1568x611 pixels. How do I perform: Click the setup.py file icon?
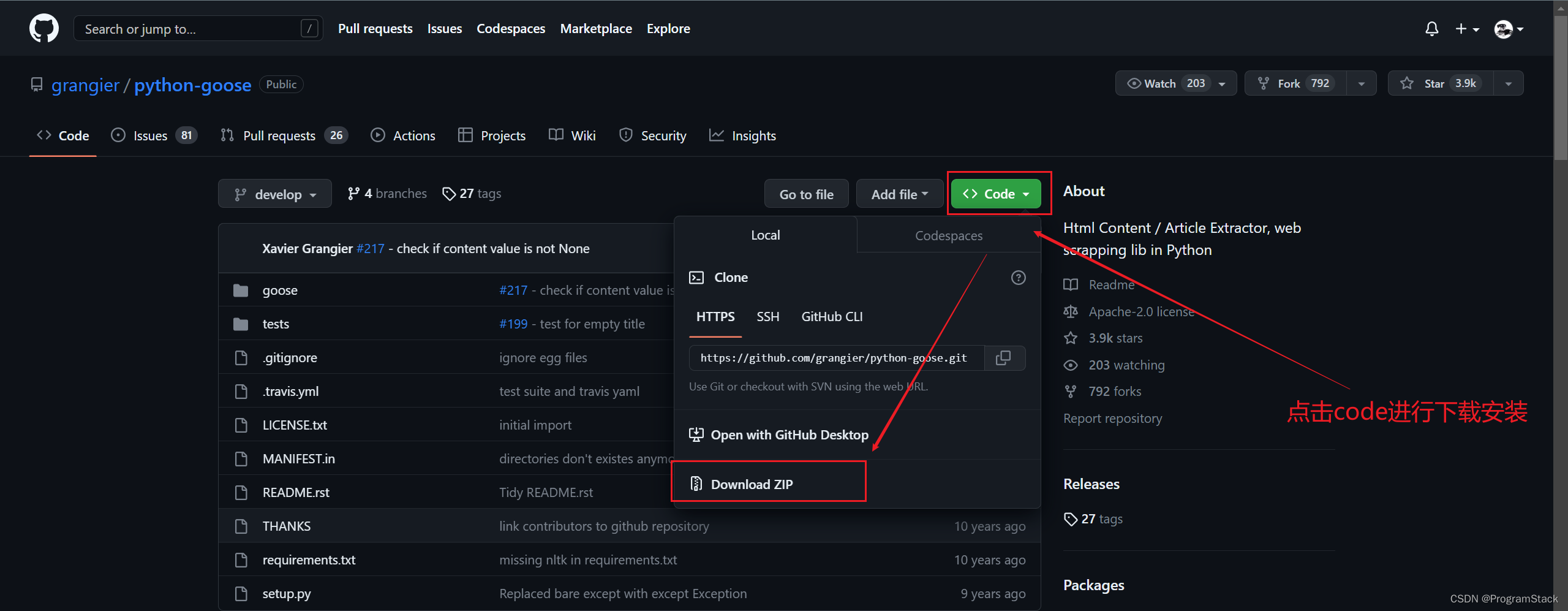[x=241, y=594]
